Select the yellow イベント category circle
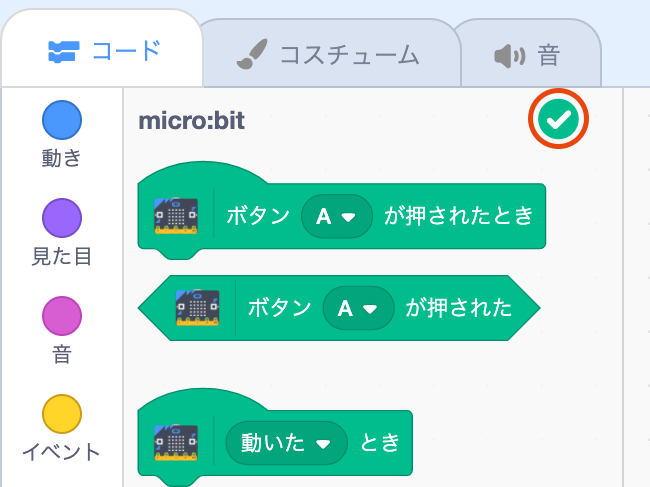The width and height of the screenshot is (650, 487). pyautogui.click(x=62, y=414)
